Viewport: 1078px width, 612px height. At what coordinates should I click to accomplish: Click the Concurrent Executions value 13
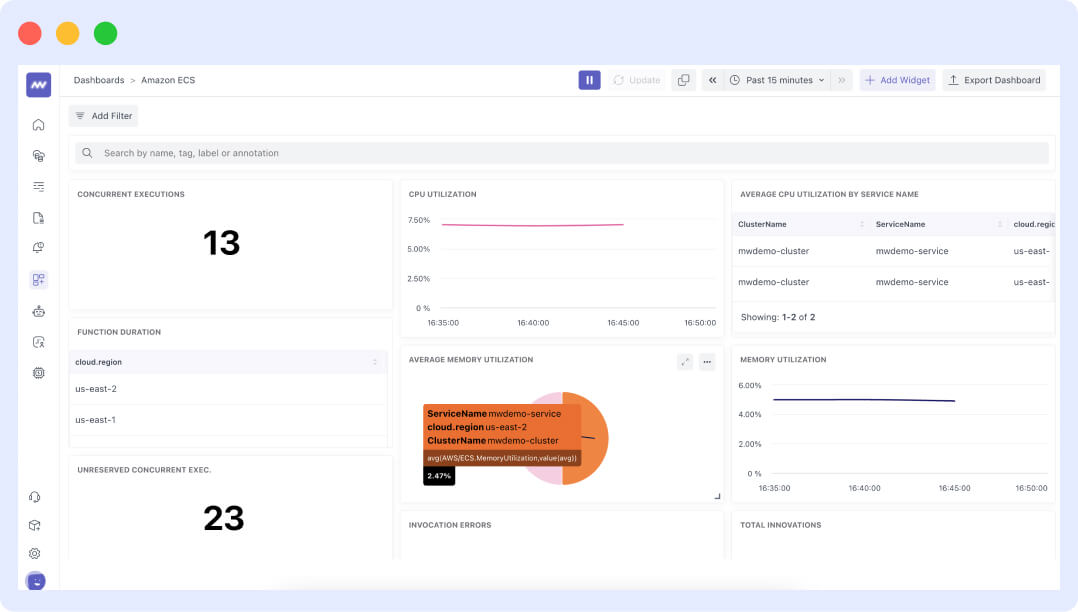pos(221,243)
